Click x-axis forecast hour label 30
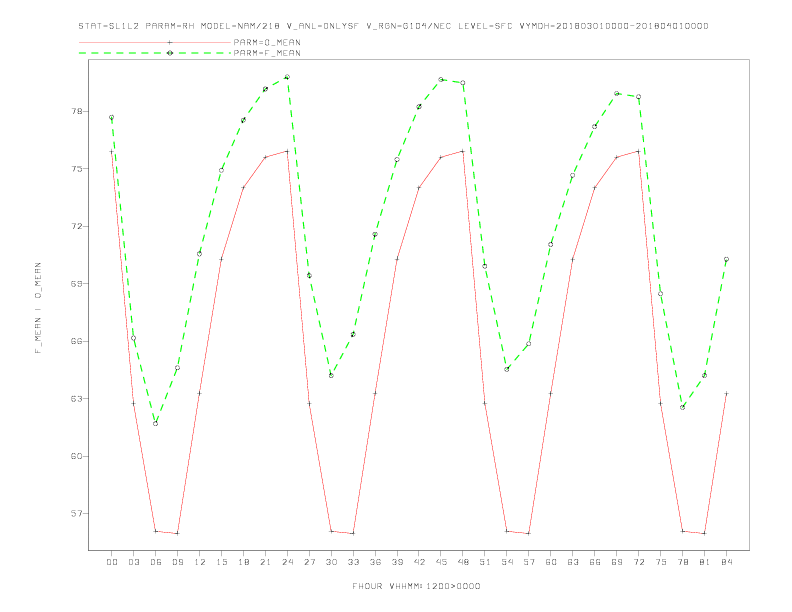792x612 pixels. [x=331, y=562]
